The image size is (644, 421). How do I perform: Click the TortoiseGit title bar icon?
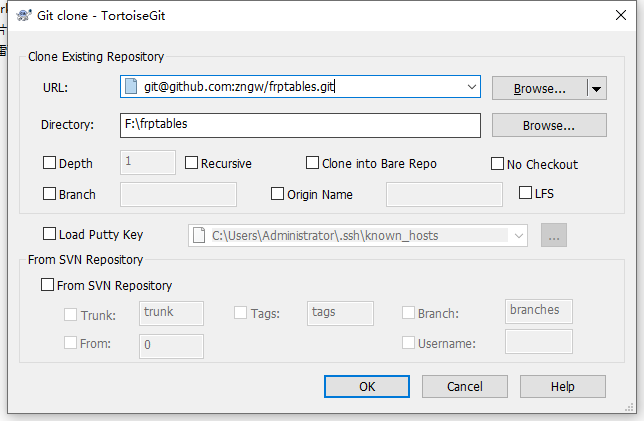[x=20, y=16]
